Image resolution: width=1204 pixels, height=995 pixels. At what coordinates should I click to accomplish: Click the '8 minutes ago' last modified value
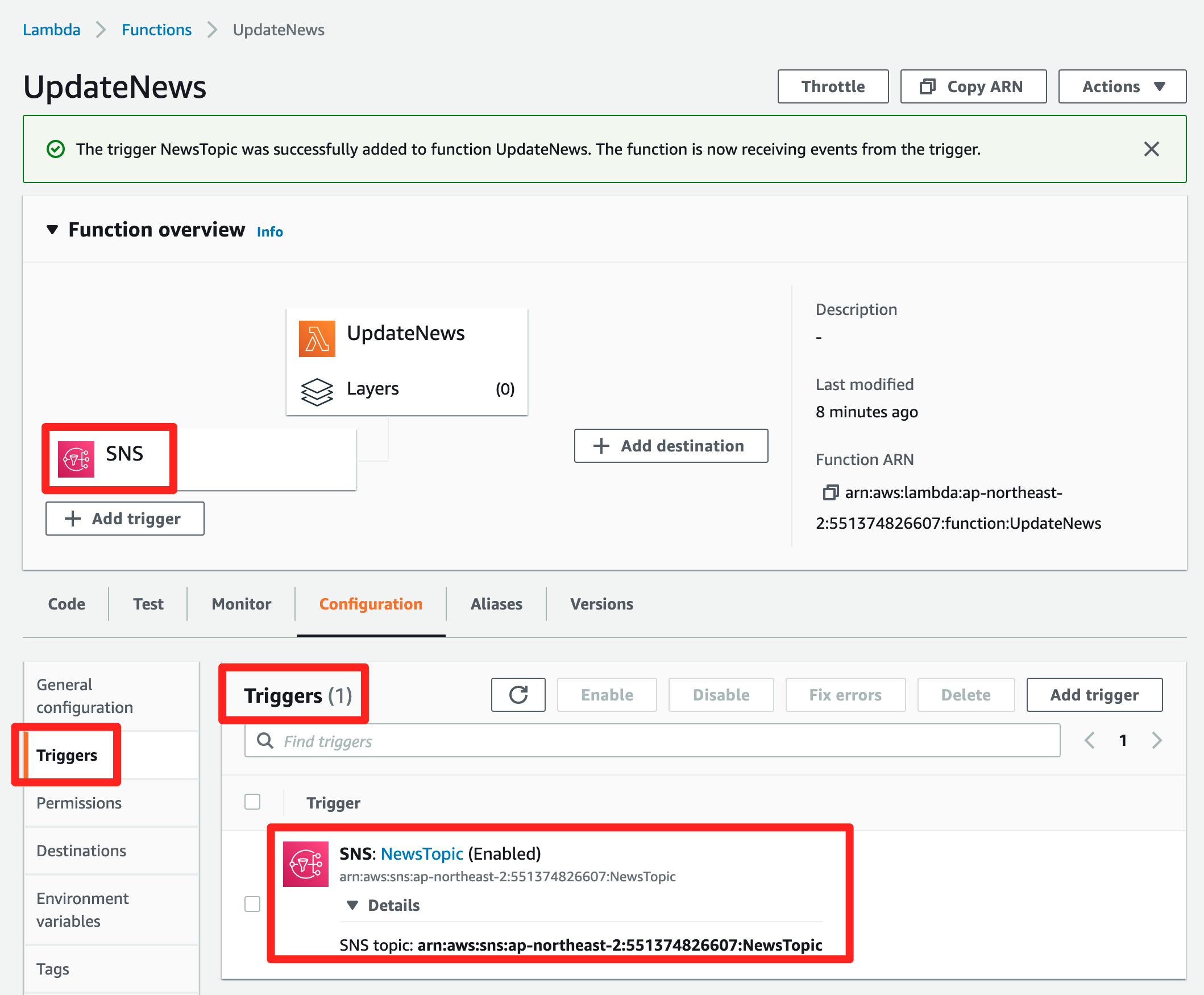(x=866, y=412)
